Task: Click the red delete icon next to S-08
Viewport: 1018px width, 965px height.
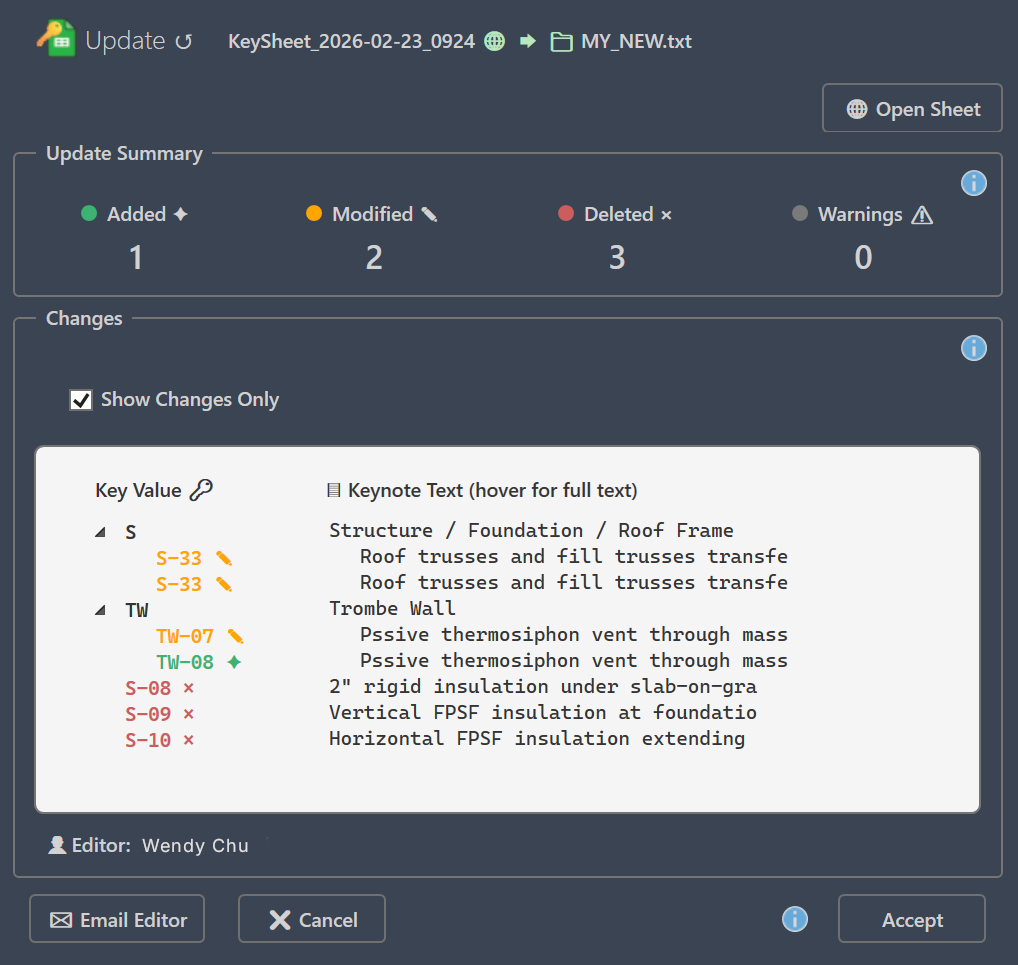Action: pyautogui.click(x=189, y=687)
